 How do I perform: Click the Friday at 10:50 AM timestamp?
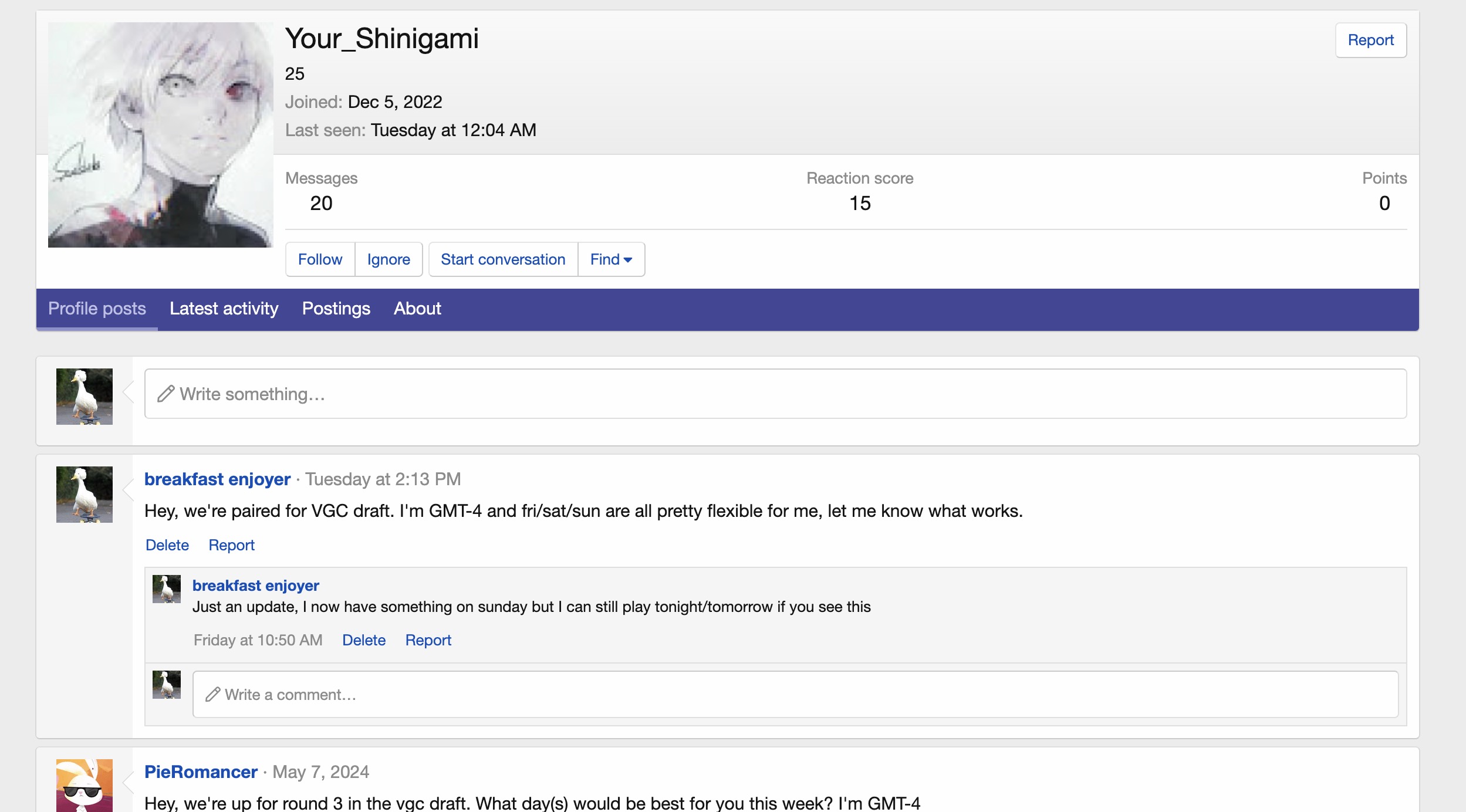click(258, 640)
